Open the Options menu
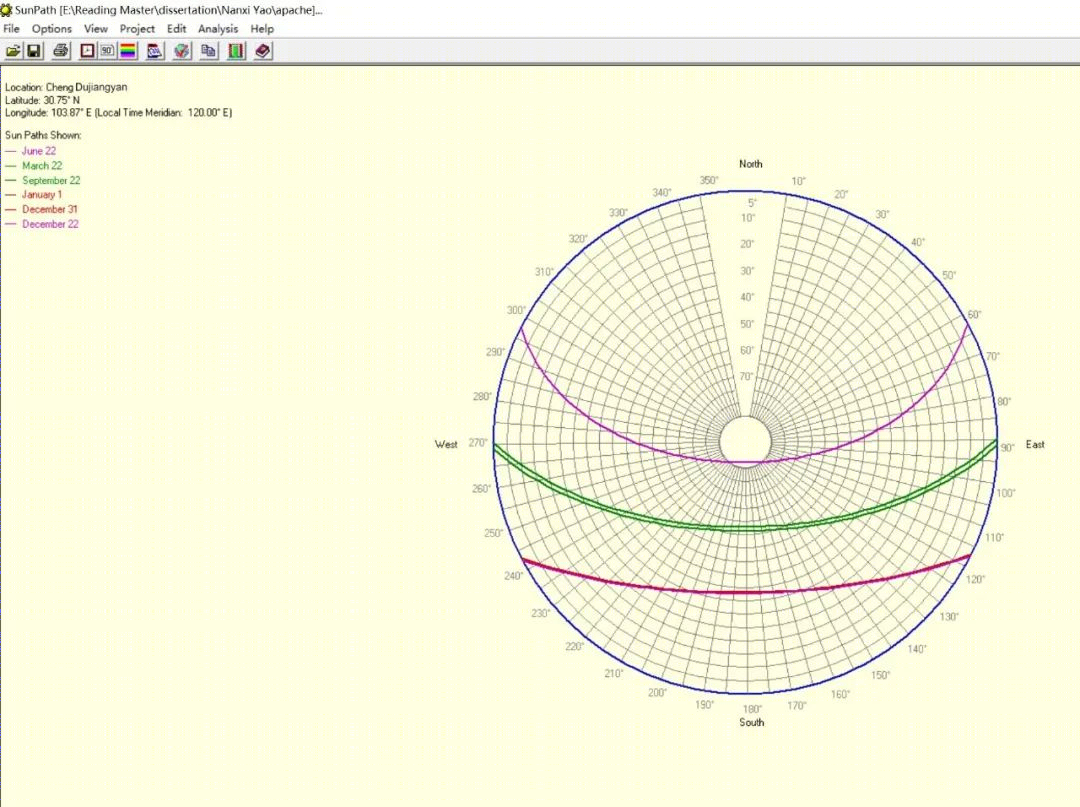This screenshot has width=1080, height=807. (x=52, y=29)
